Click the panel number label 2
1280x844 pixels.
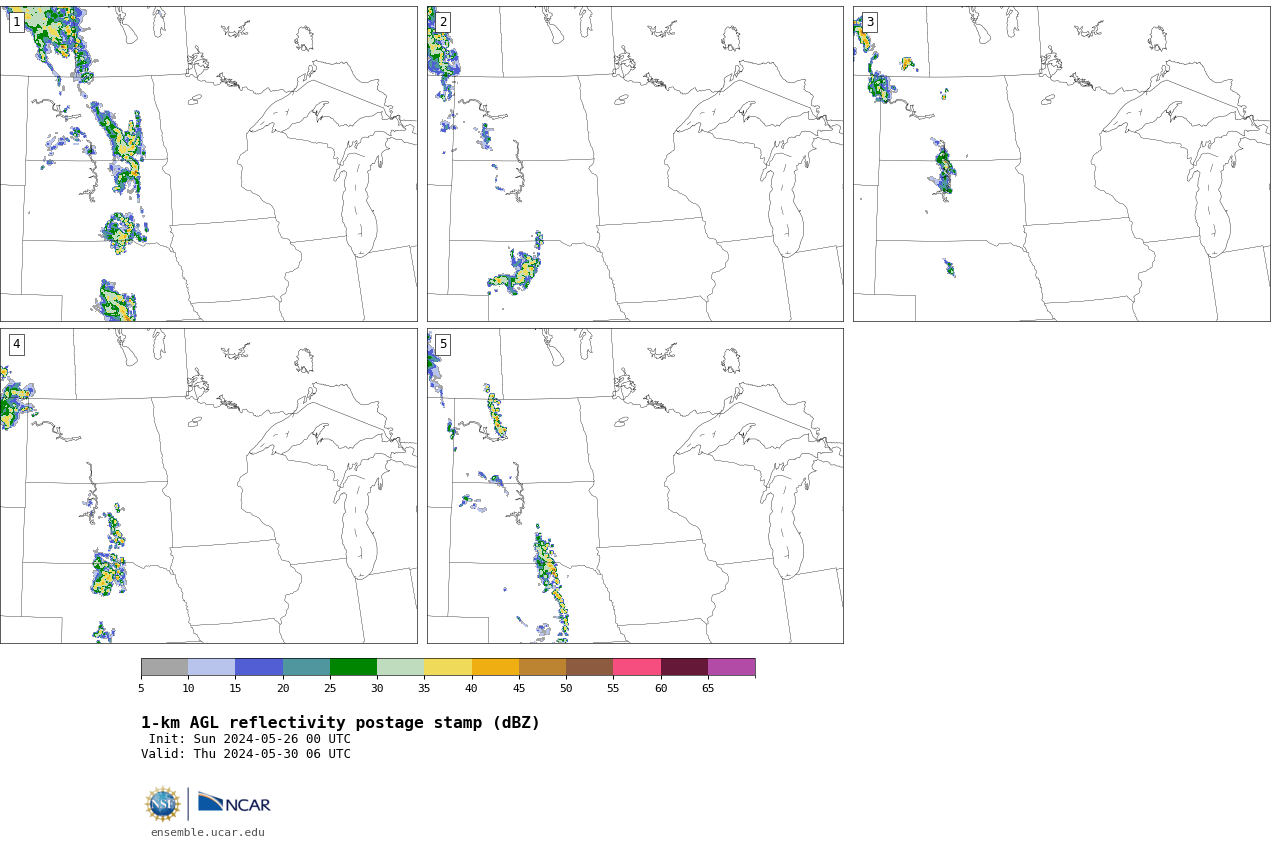[443, 22]
